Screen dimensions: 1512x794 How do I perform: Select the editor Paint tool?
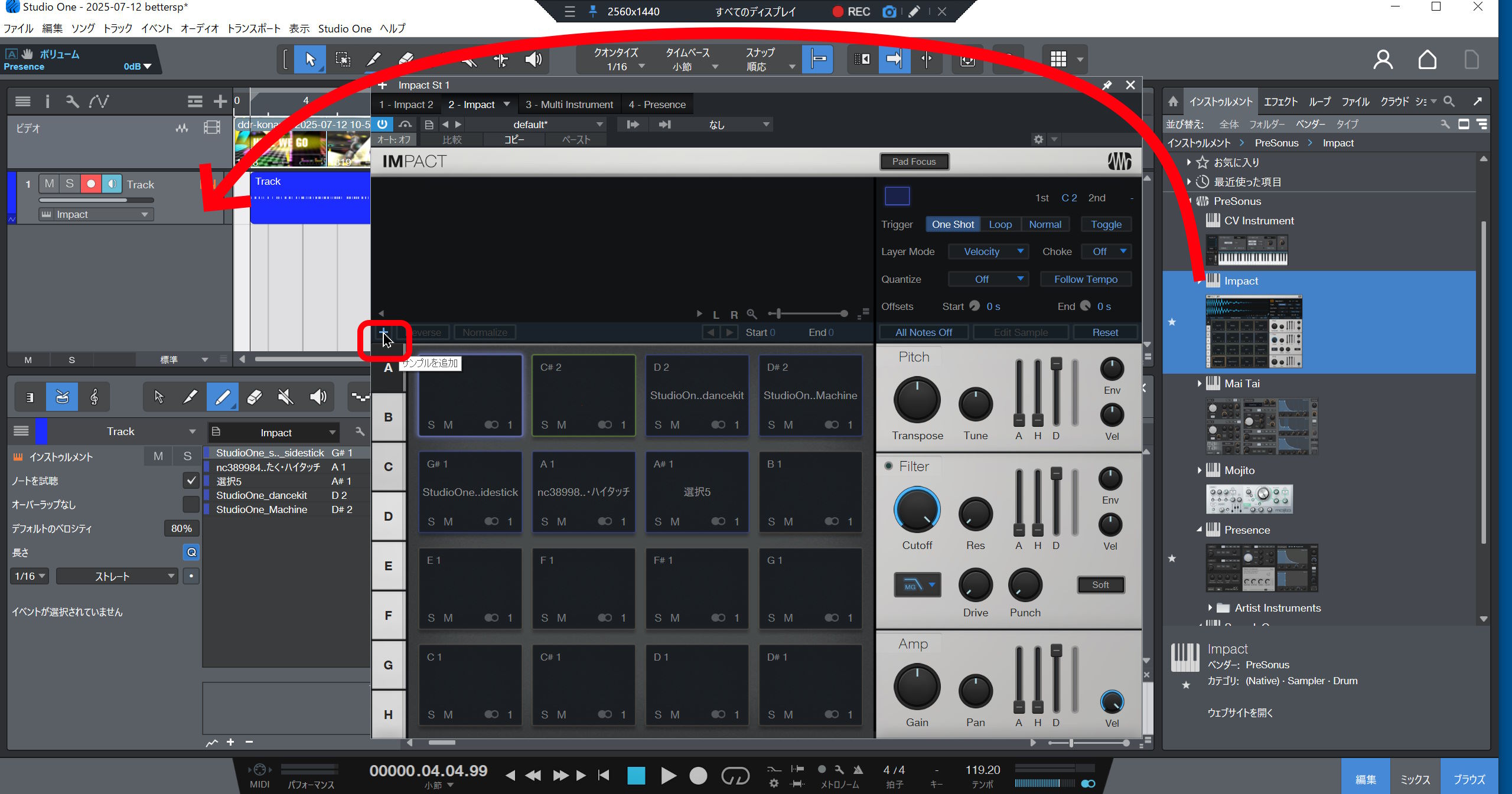[222, 397]
